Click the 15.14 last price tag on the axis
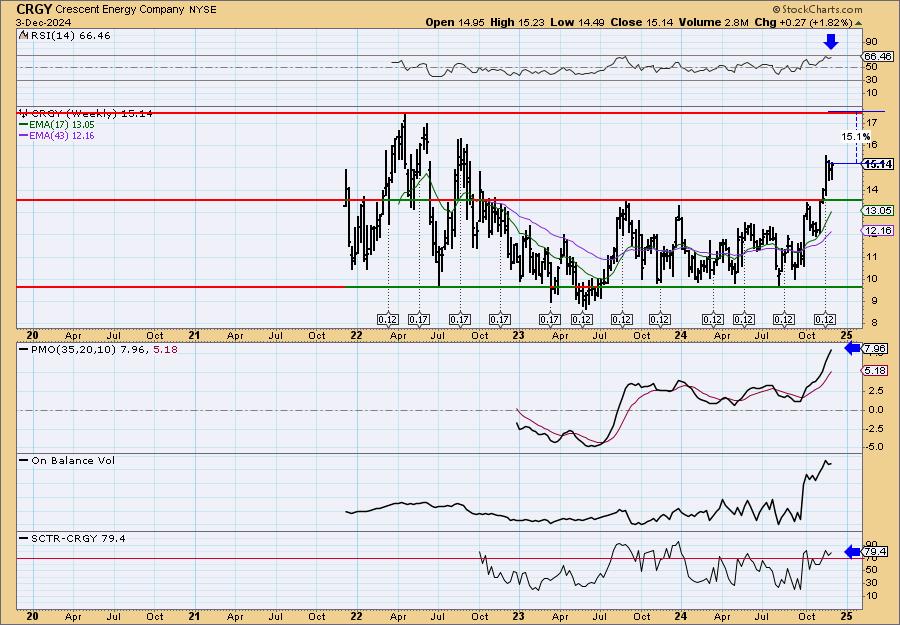The image size is (900, 625). [x=878, y=164]
